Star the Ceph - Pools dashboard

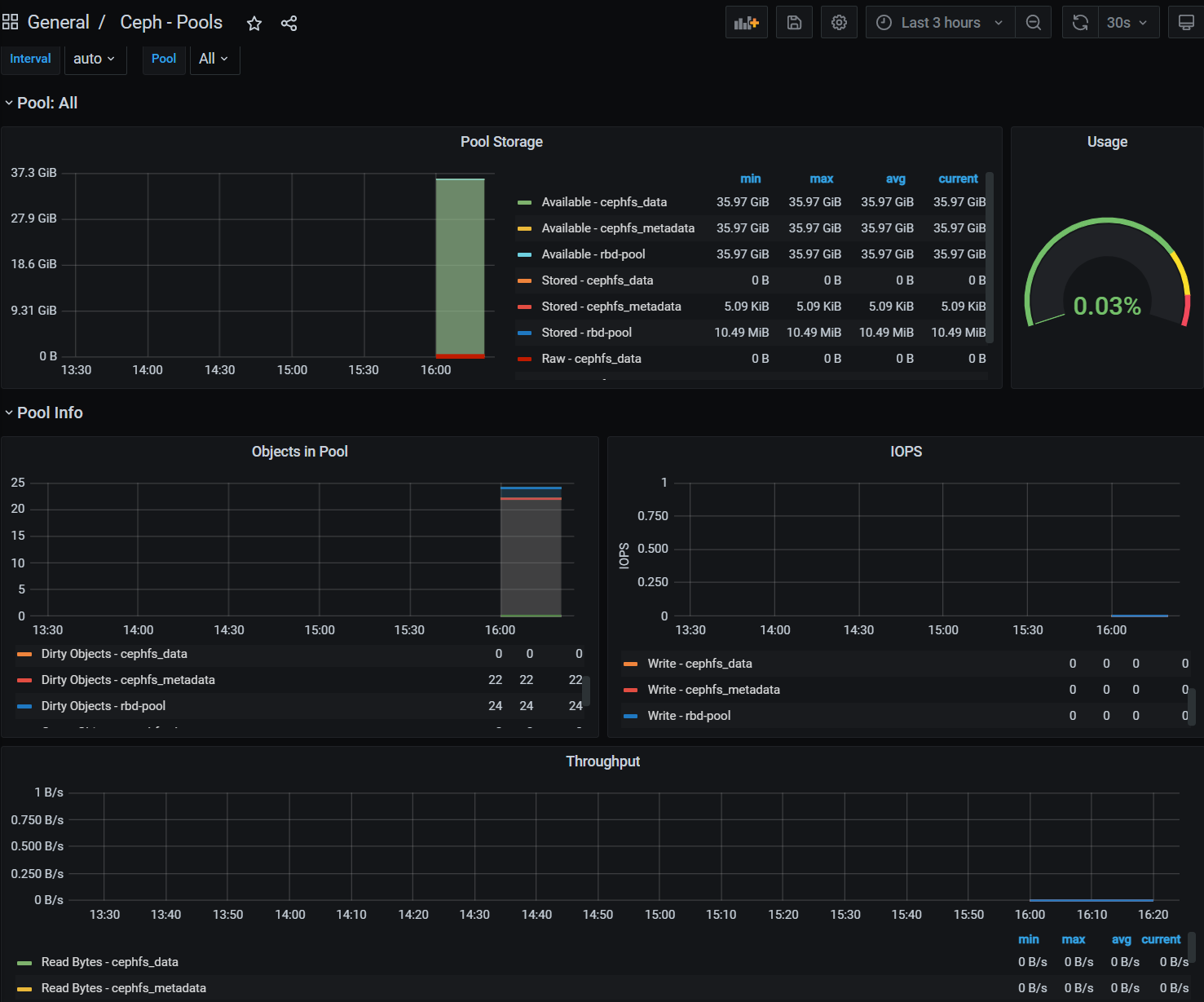(x=254, y=24)
